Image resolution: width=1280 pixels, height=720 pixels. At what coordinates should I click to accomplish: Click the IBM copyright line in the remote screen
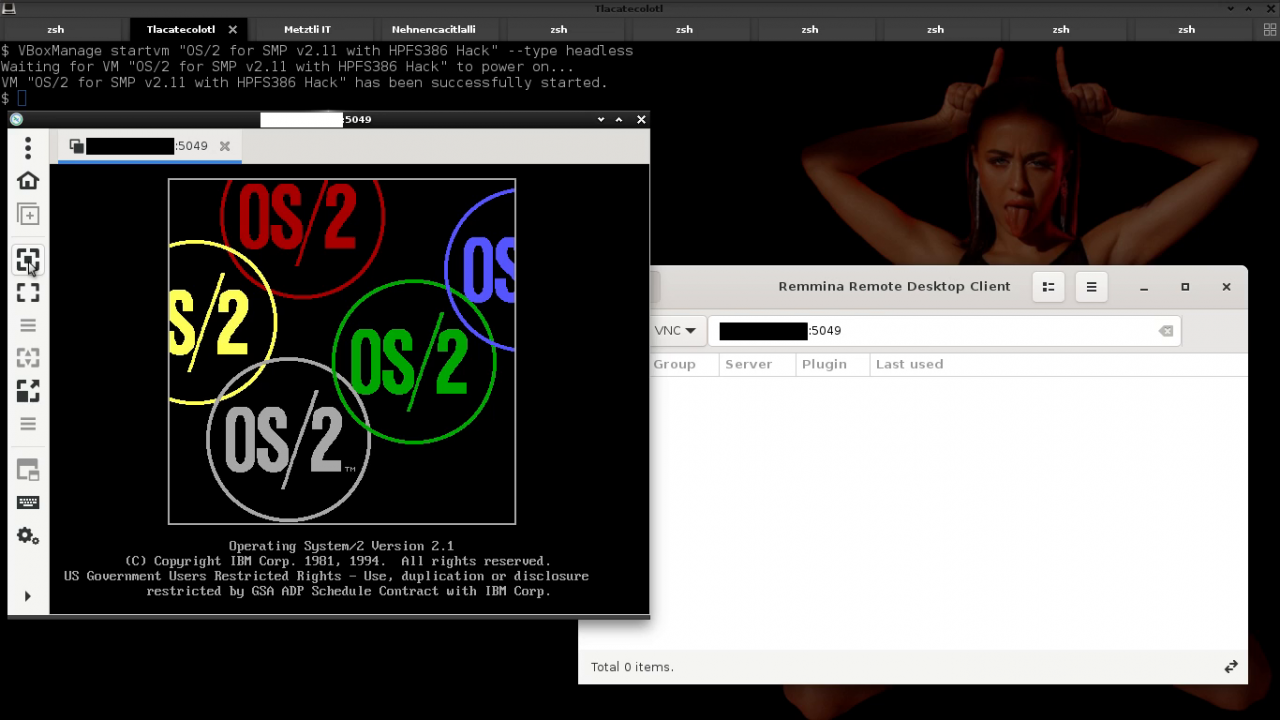[x=338, y=561]
